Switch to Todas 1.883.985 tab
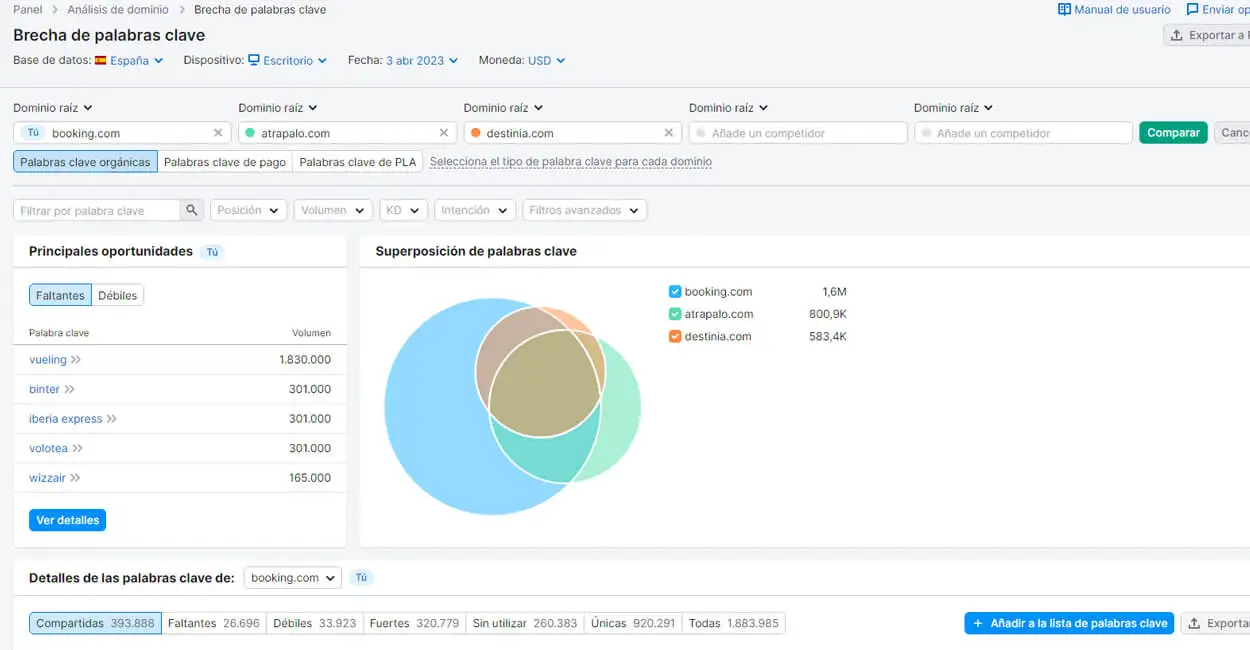 [734, 623]
